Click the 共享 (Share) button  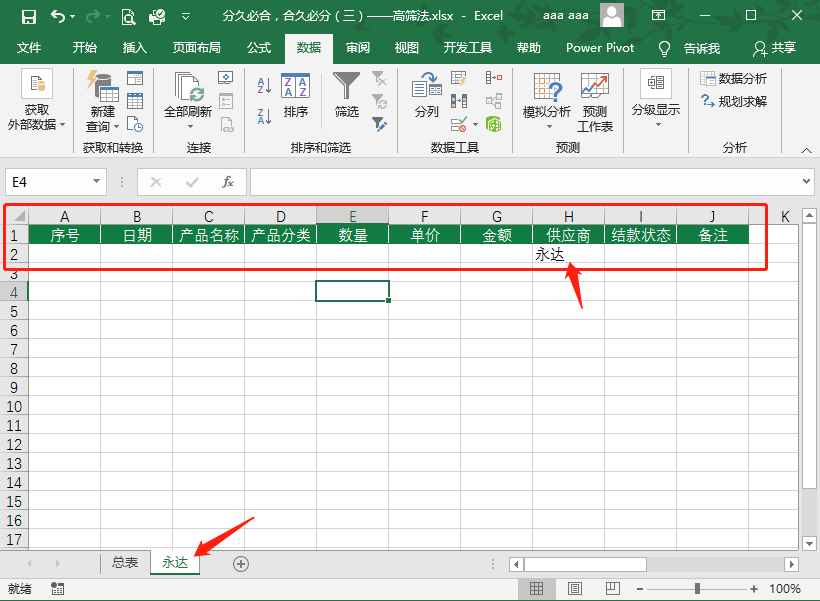tap(786, 47)
